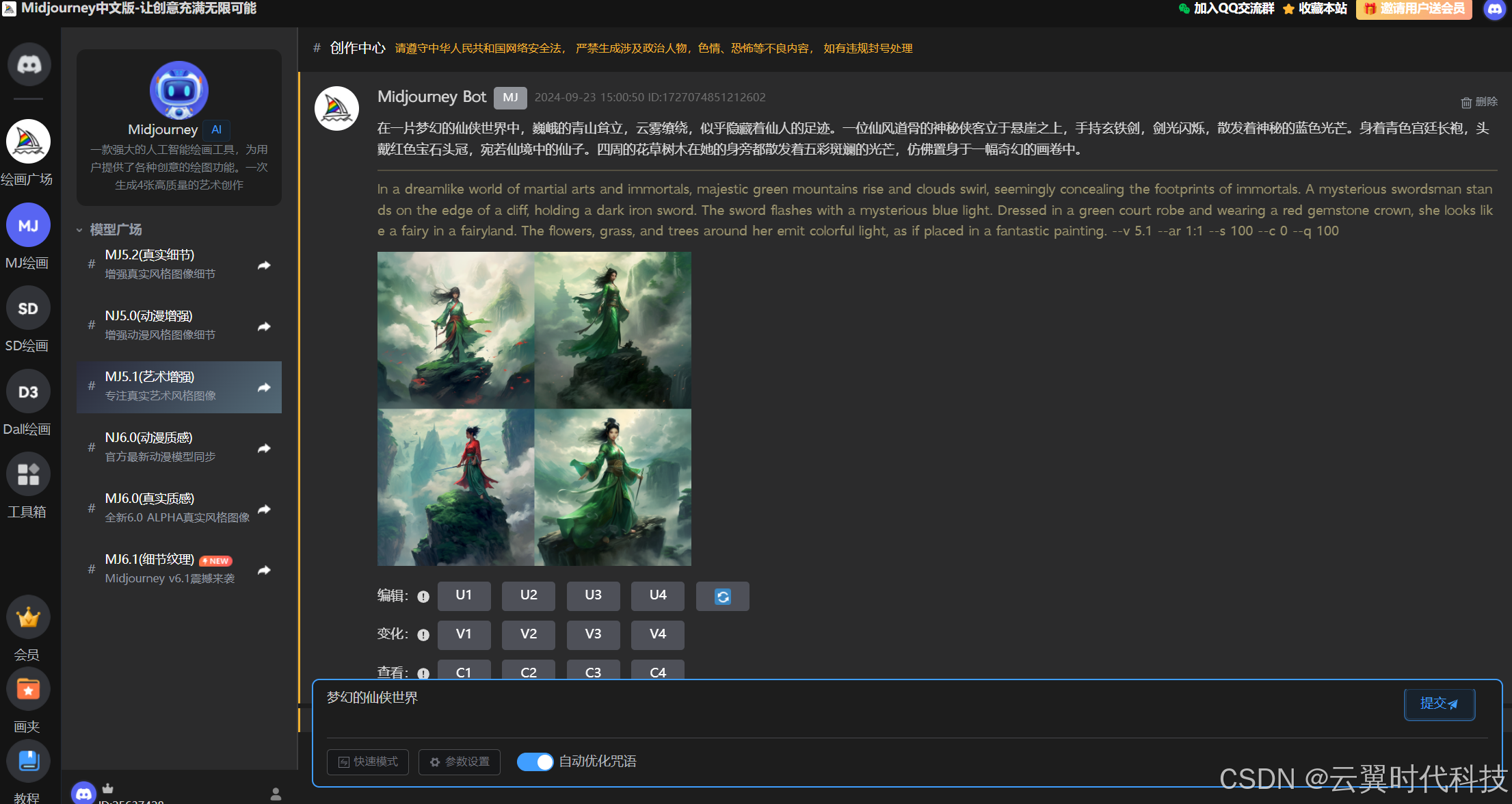This screenshot has width=1512, height=804.
Task: Create variation with V3 button
Action: pyautogui.click(x=593, y=634)
